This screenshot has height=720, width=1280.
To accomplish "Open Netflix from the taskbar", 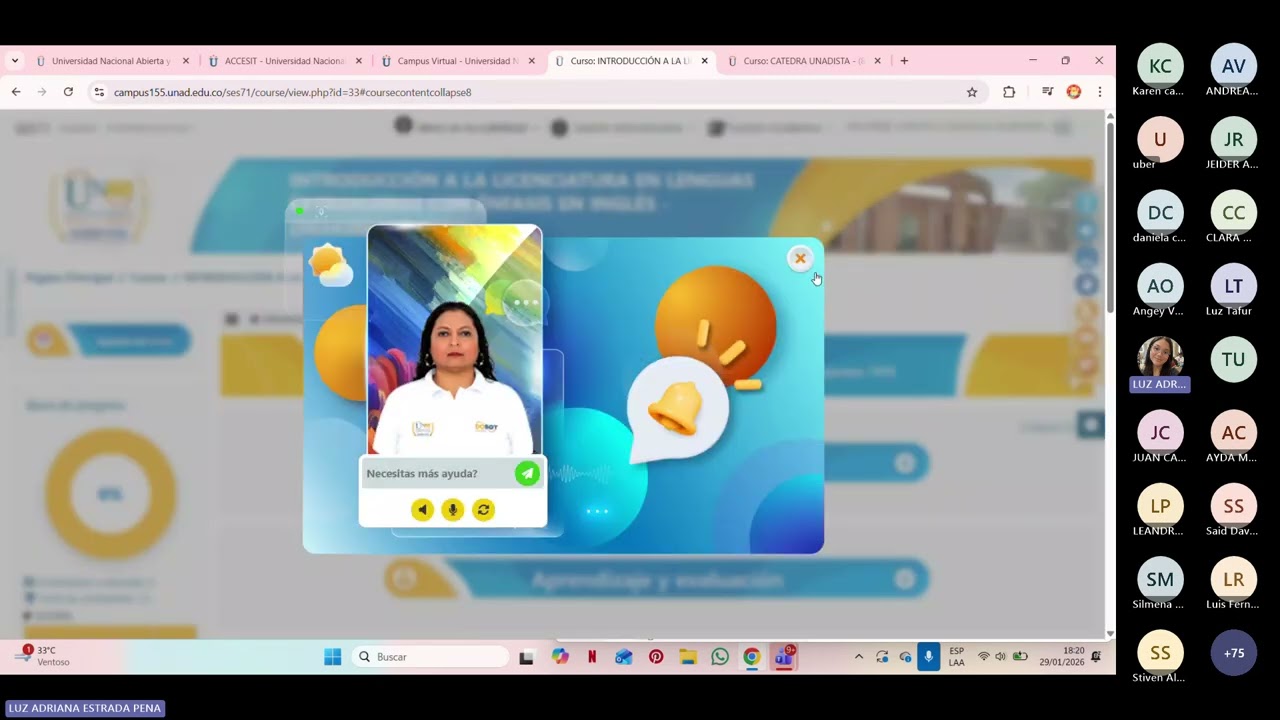I will (592, 657).
